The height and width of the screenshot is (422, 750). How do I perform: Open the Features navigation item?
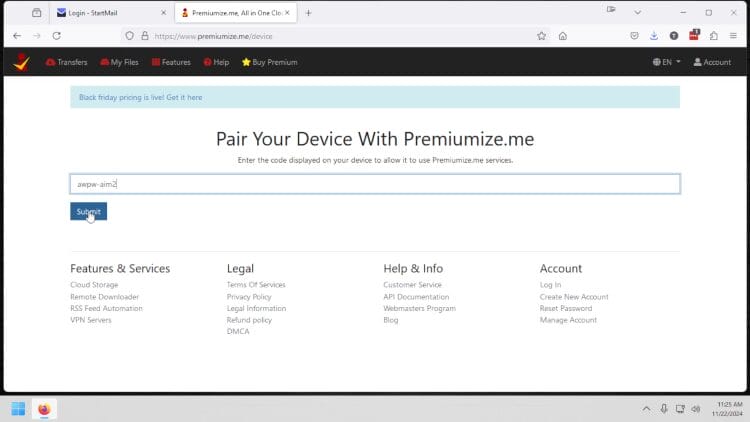171,62
